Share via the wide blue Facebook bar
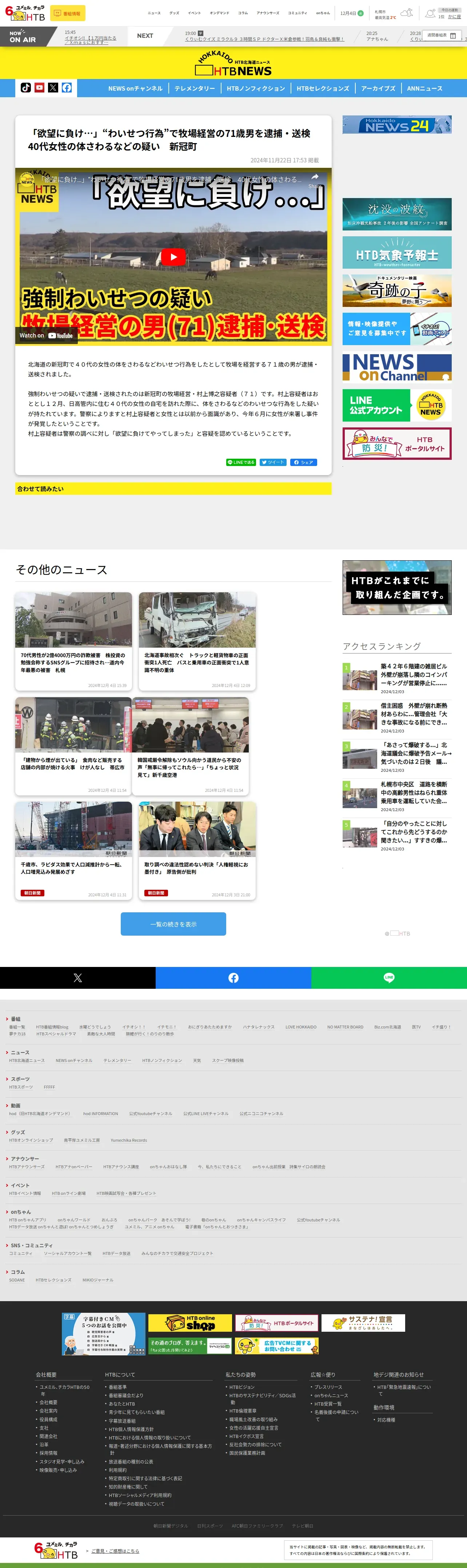467x1568 pixels. coord(233,977)
